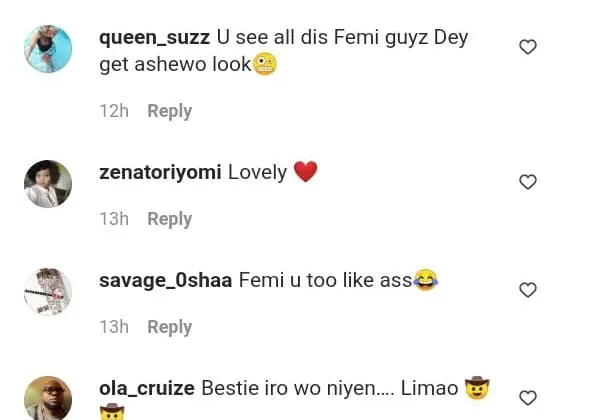Open zenatoriyomi's avatar
The width and height of the screenshot is (600, 420).
(x=48, y=184)
